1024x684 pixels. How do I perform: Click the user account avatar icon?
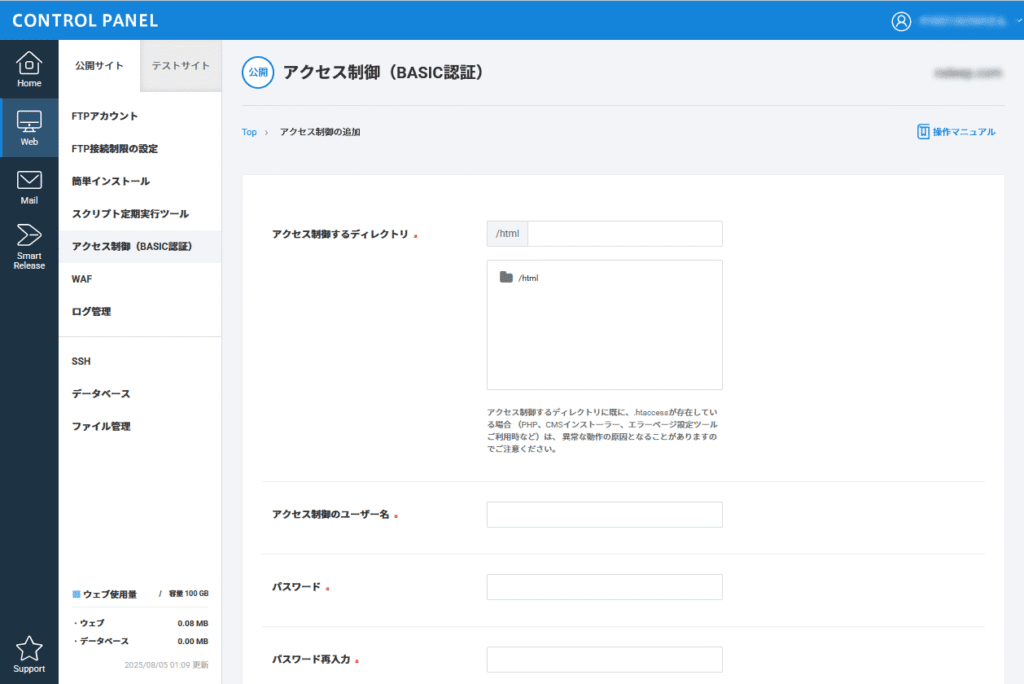click(x=901, y=21)
